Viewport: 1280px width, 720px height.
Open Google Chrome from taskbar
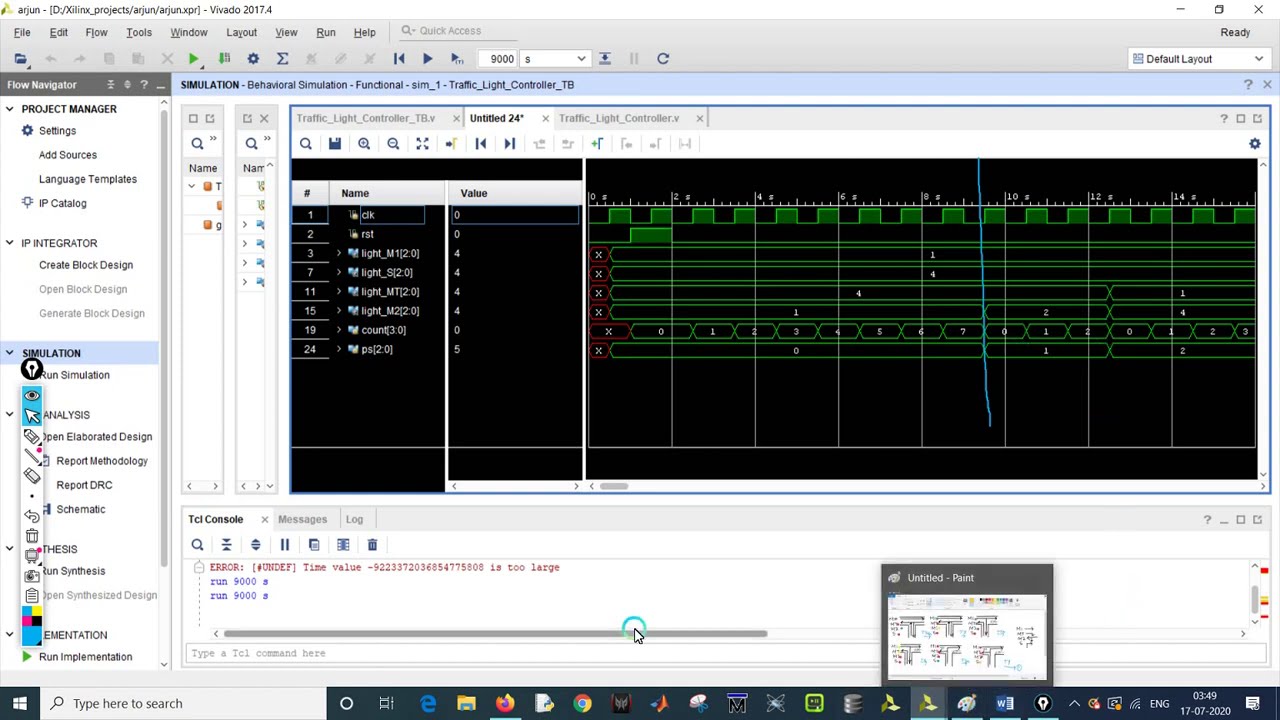[582, 703]
